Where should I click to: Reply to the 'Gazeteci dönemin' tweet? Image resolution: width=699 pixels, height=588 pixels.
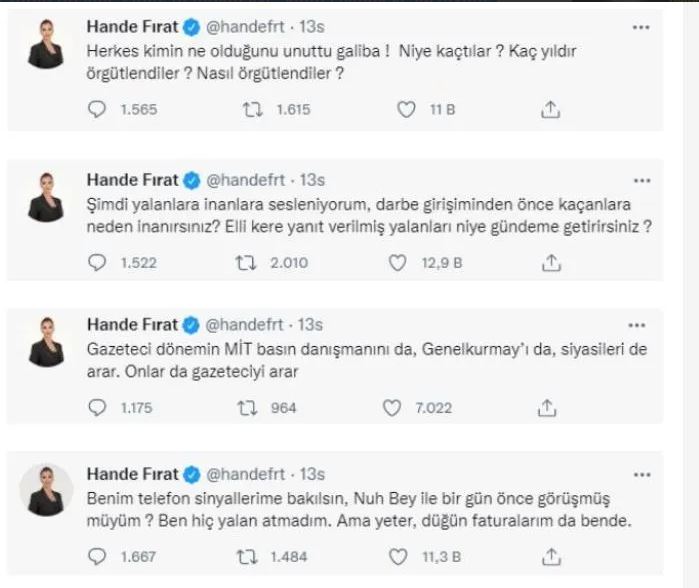tap(96, 407)
